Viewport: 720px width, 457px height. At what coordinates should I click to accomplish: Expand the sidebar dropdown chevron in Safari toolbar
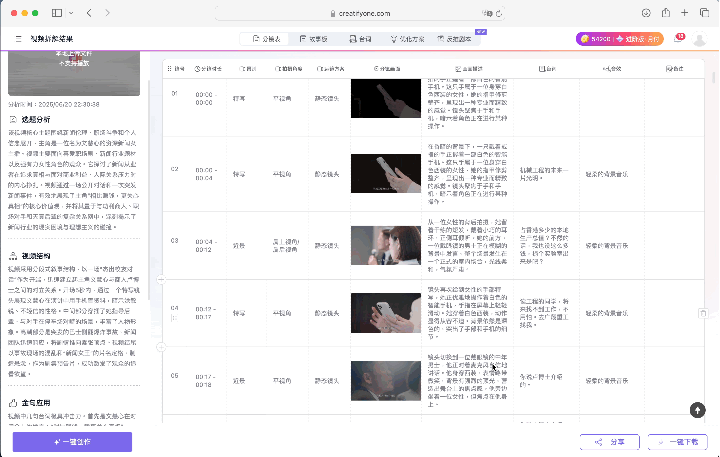(70, 13)
